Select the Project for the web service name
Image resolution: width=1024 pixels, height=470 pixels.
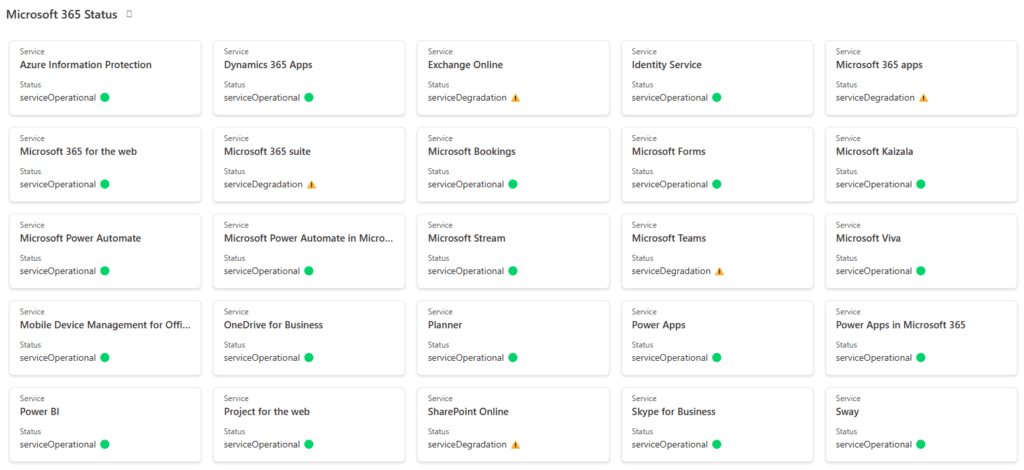(x=266, y=412)
